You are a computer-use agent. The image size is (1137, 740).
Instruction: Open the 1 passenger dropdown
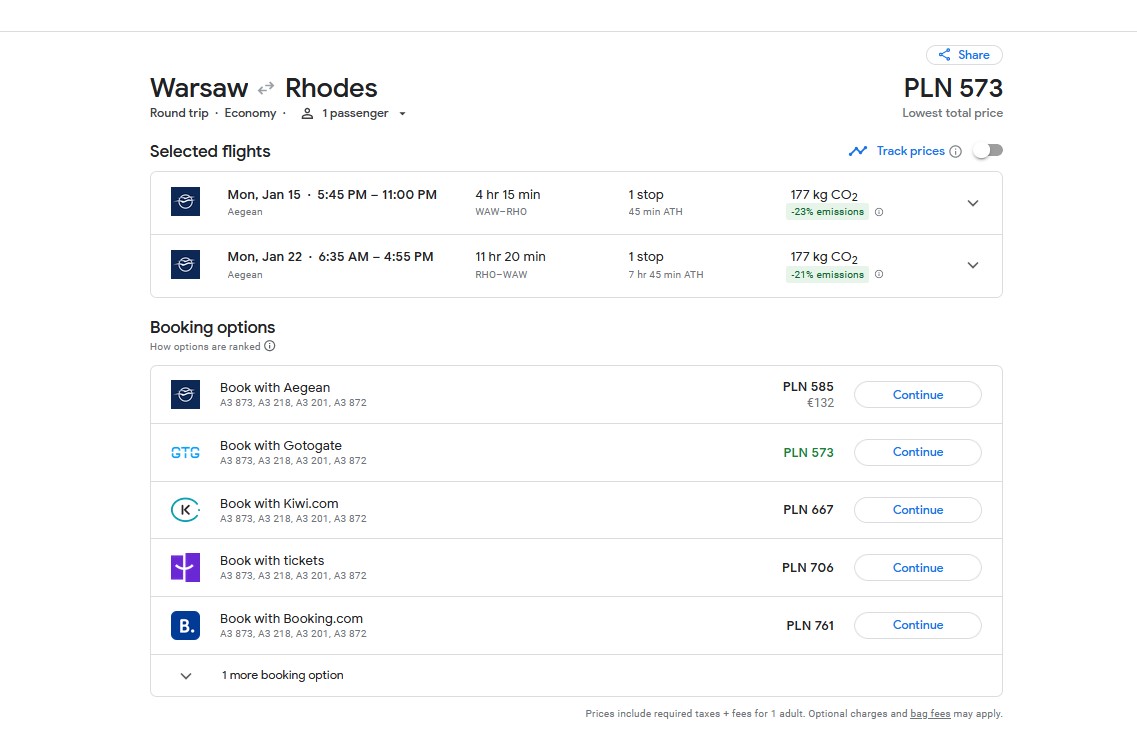(x=354, y=114)
